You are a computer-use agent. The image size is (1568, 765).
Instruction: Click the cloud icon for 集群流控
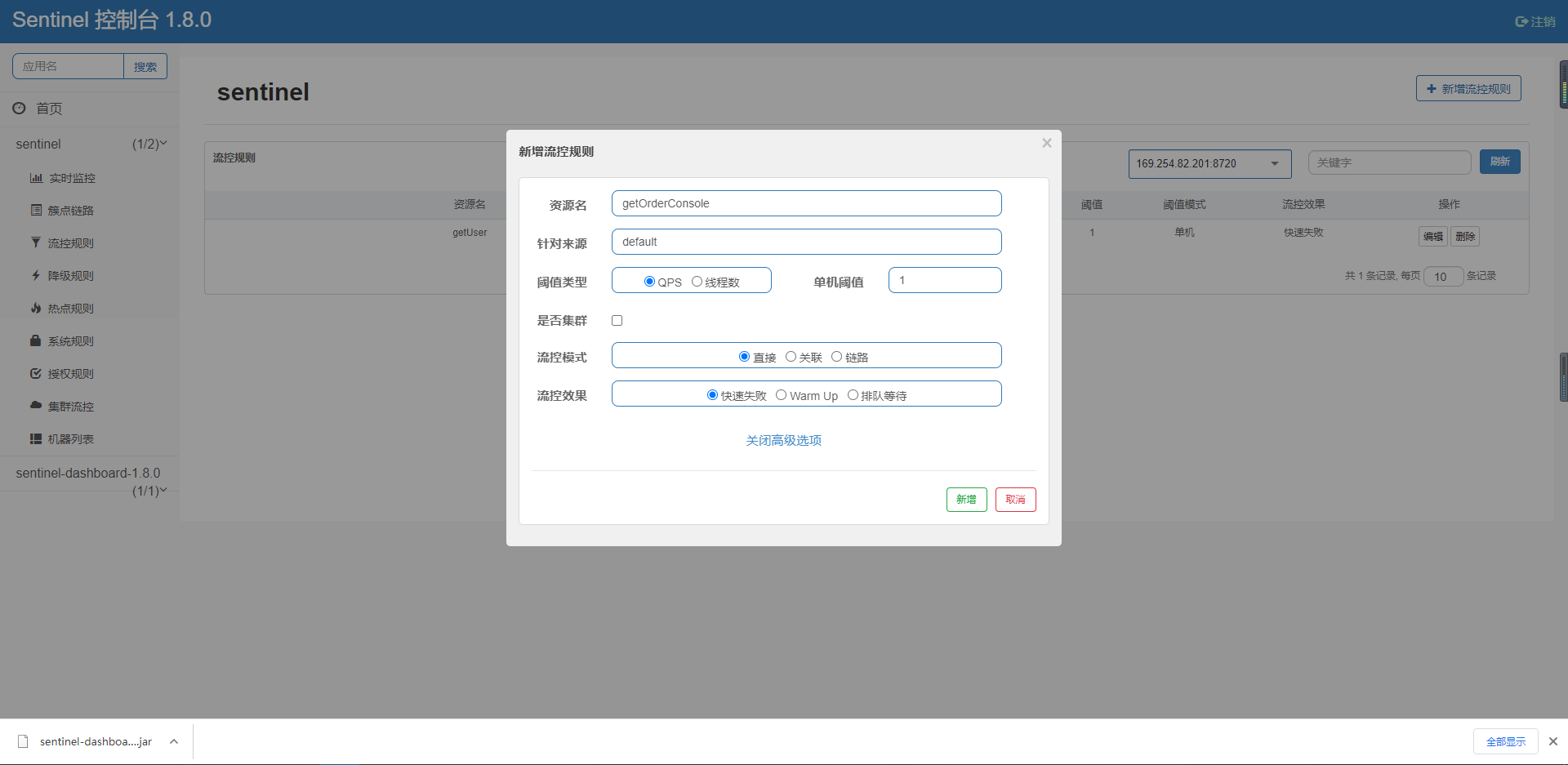click(36, 405)
